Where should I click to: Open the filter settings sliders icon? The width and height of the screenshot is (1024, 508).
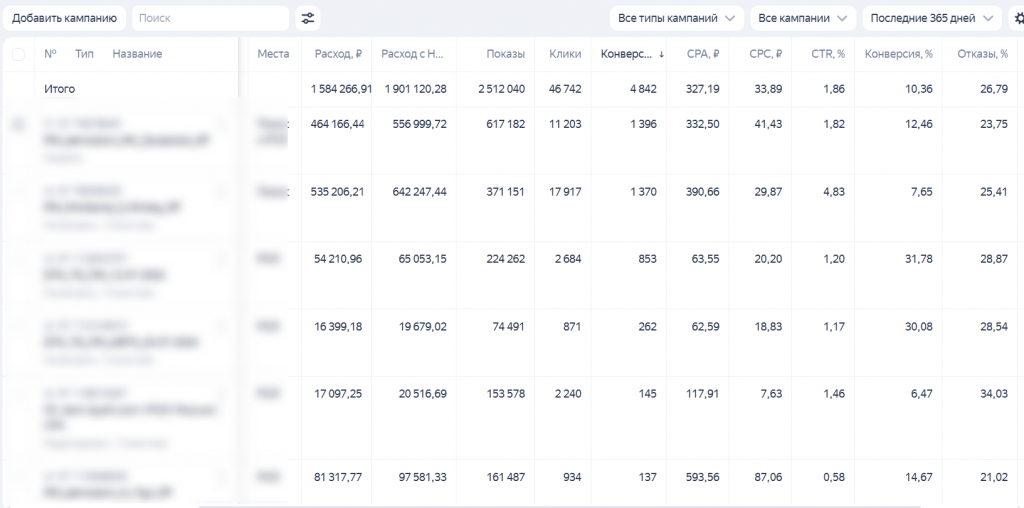click(308, 18)
